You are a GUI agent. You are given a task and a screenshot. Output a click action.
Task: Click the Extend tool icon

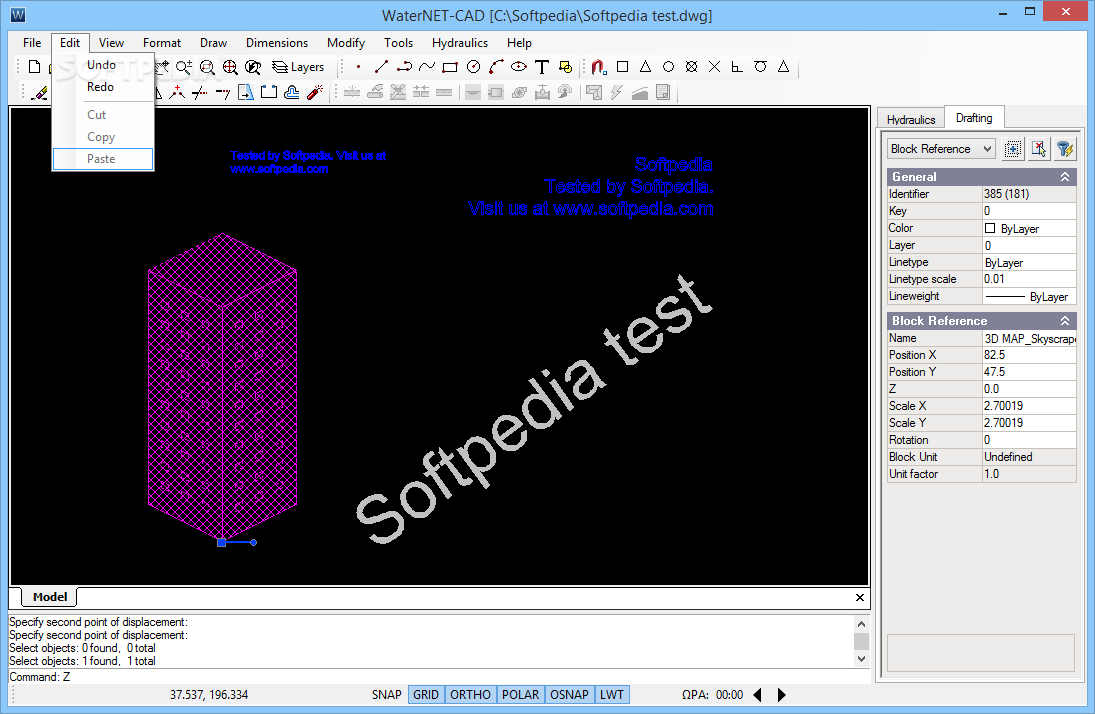pyautogui.click(x=223, y=92)
